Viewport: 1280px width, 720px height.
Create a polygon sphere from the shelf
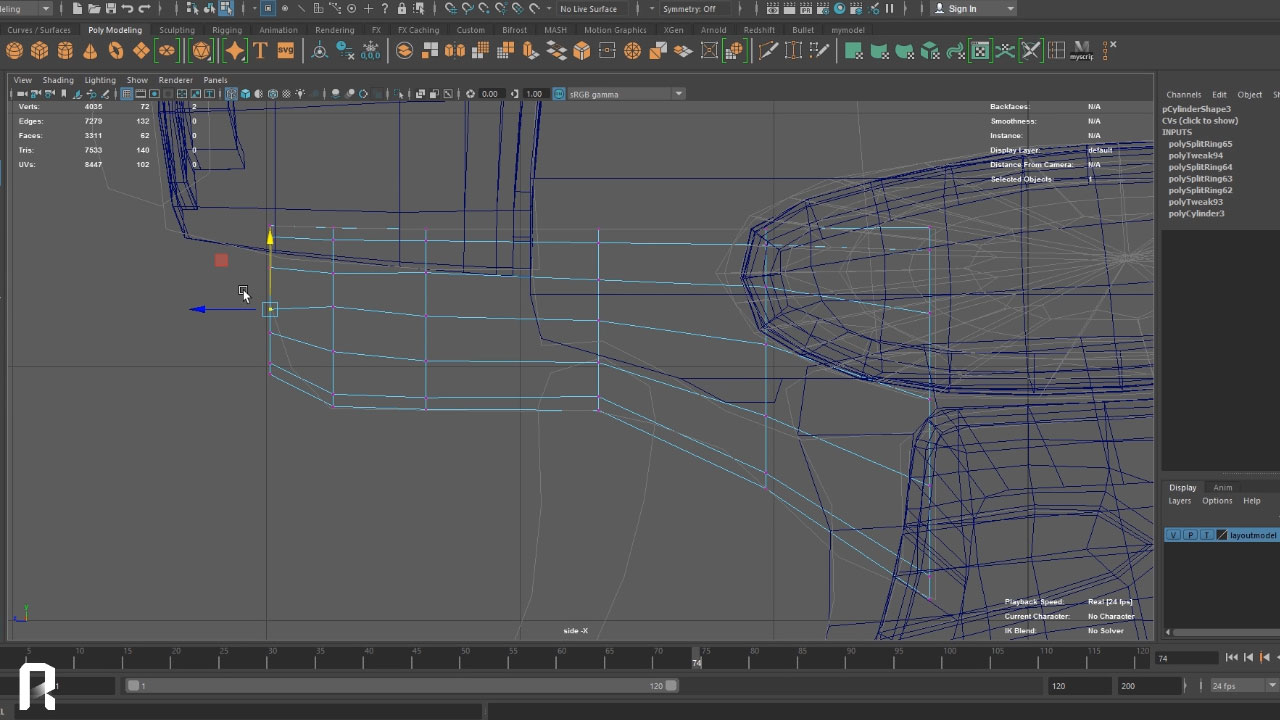pyautogui.click(x=14, y=50)
